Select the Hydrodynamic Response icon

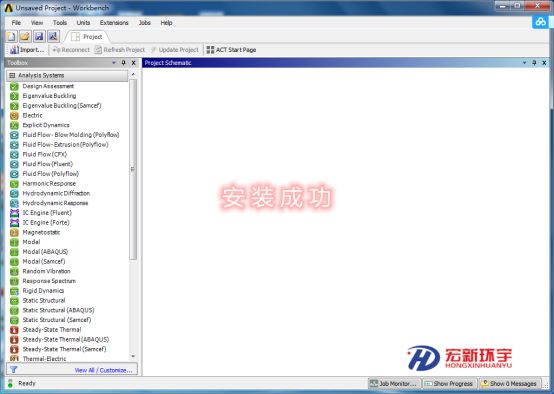(14, 203)
